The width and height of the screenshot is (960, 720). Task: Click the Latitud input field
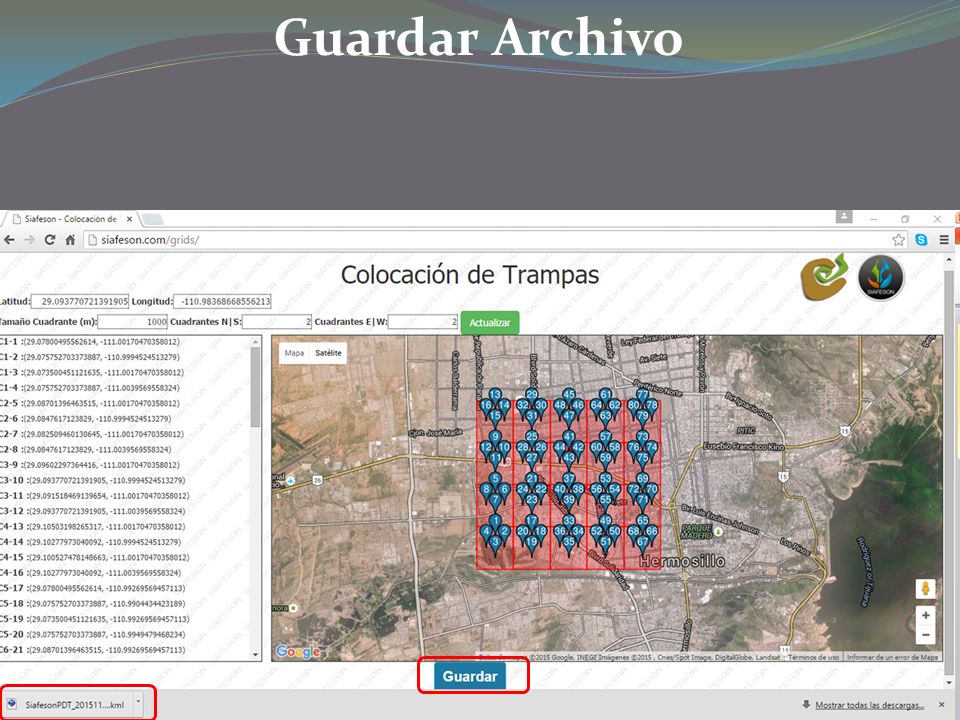point(80,301)
